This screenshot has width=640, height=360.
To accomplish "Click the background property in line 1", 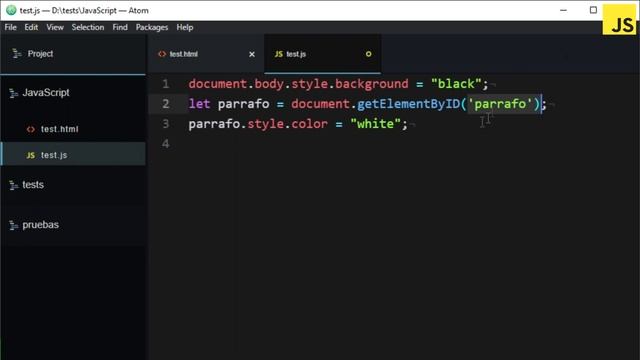I will (x=371, y=84).
